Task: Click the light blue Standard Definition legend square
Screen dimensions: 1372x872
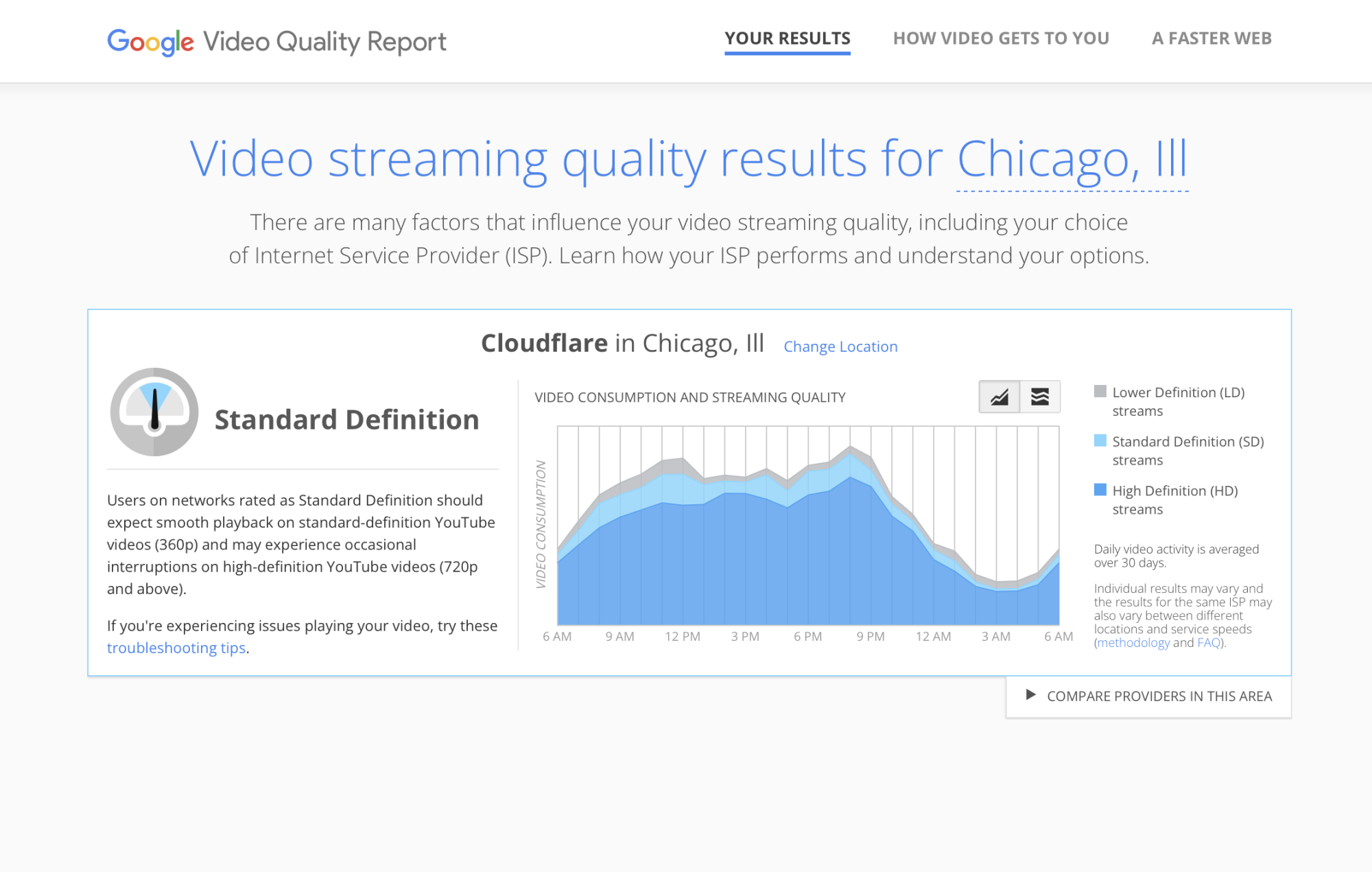Action: click(x=1100, y=440)
